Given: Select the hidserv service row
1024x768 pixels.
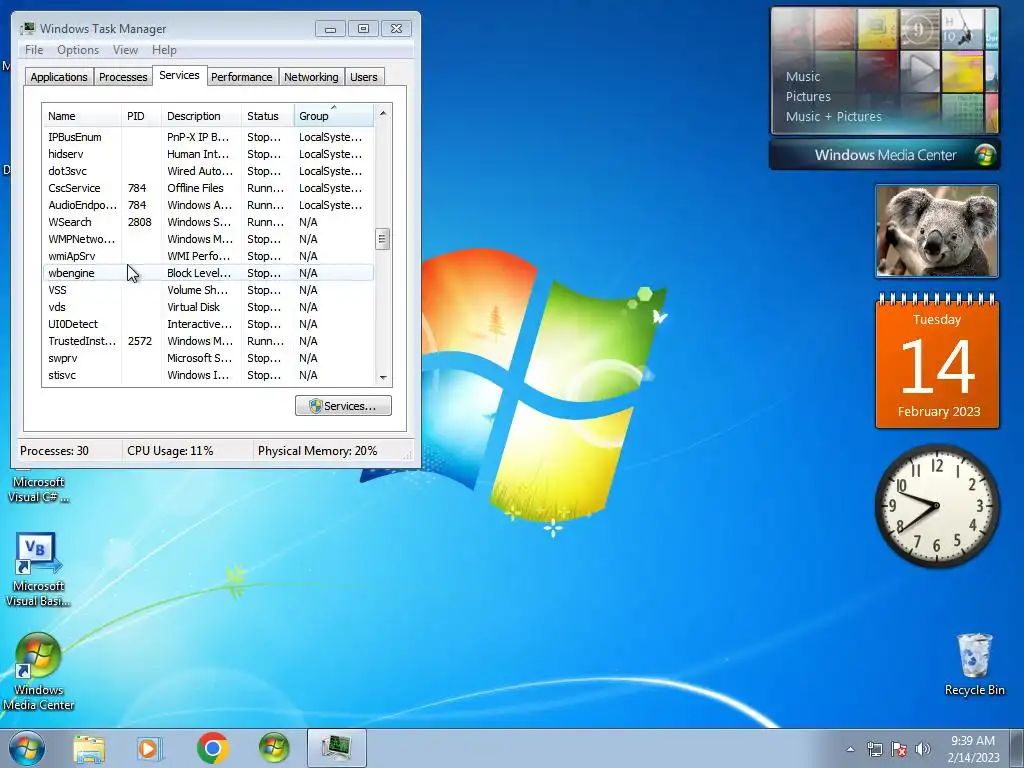Looking at the screenshot, I should click(208, 154).
